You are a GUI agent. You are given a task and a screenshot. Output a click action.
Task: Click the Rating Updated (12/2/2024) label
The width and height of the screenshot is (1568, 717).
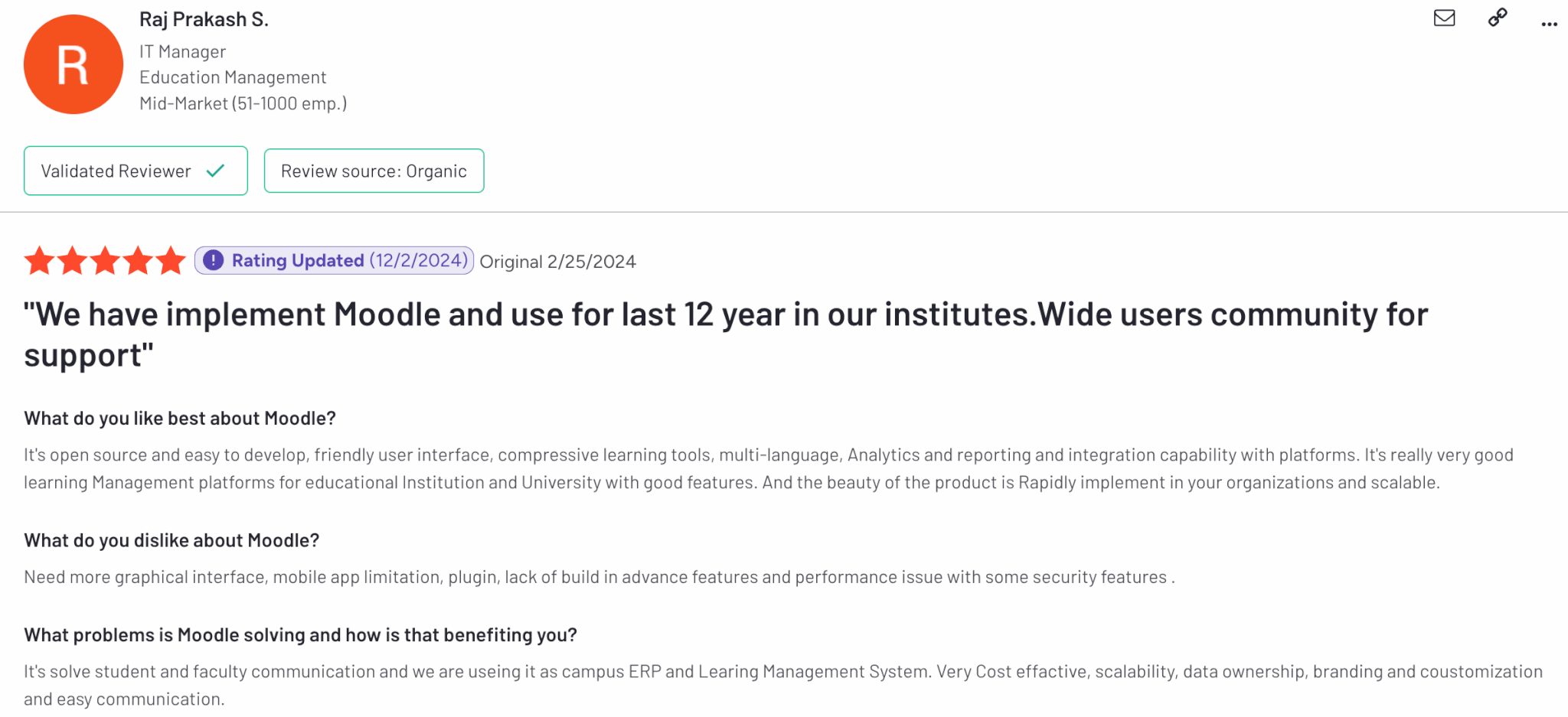(x=349, y=261)
